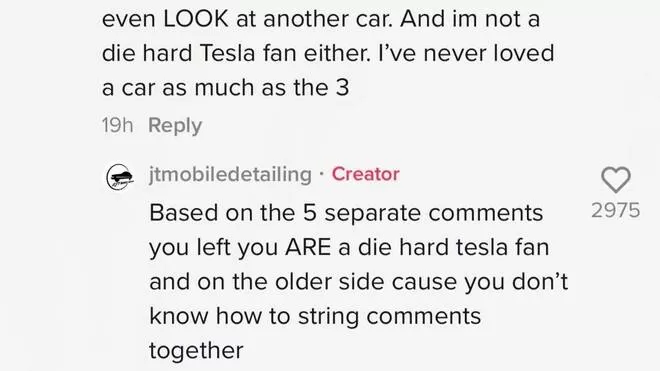660x371 pixels.
Task: Click the word "Tesla" in the top comment
Action: (228, 53)
